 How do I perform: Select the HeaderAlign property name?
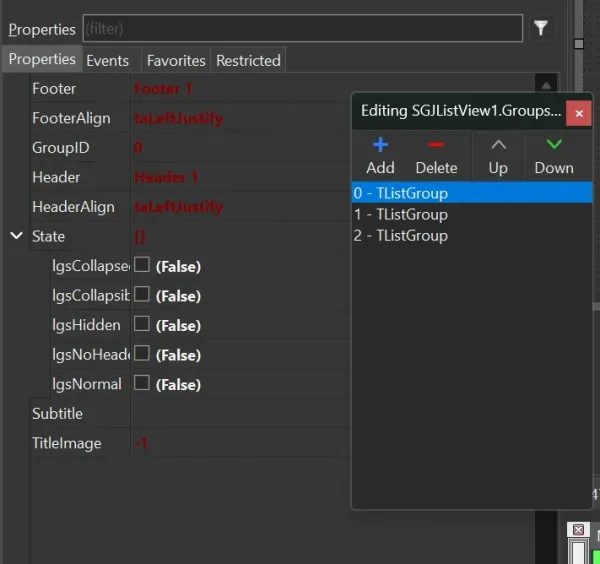(x=73, y=207)
